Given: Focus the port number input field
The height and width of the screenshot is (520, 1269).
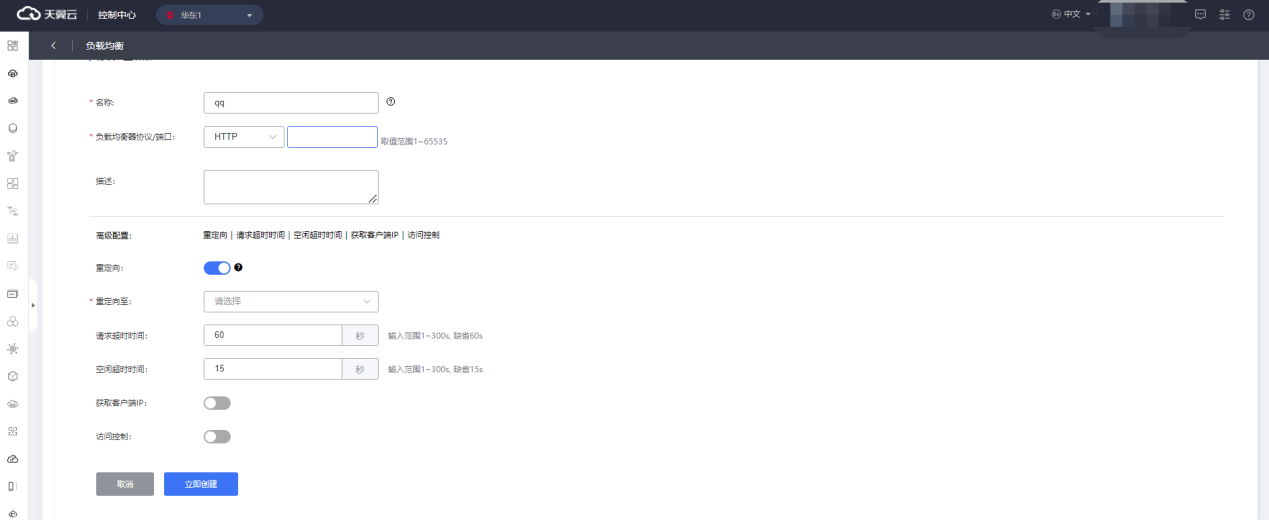Looking at the screenshot, I should [332, 137].
